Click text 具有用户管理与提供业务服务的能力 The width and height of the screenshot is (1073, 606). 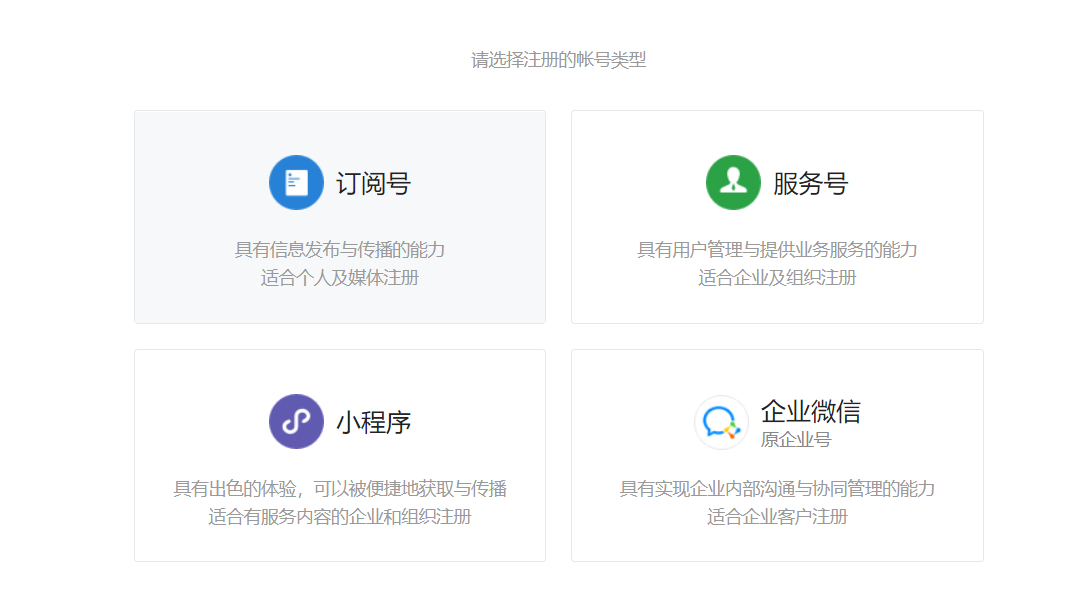[x=777, y=250]
